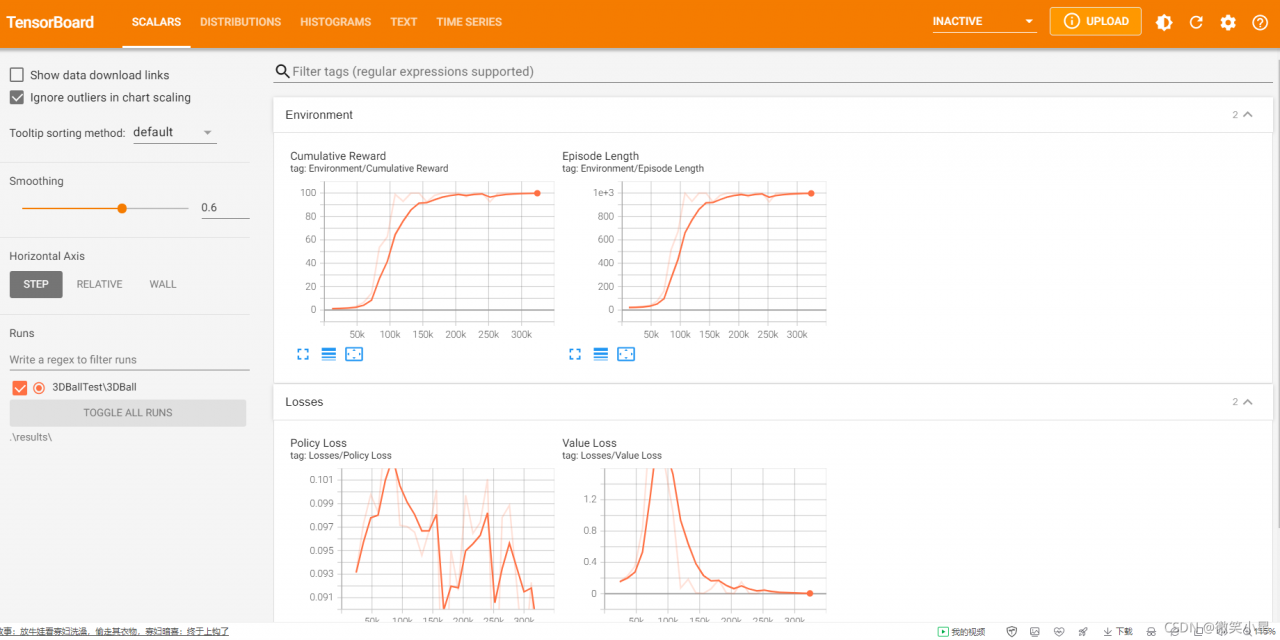
Task: Select the 3DBallTest\3DBall run radio button
Action: click(39, 387)
